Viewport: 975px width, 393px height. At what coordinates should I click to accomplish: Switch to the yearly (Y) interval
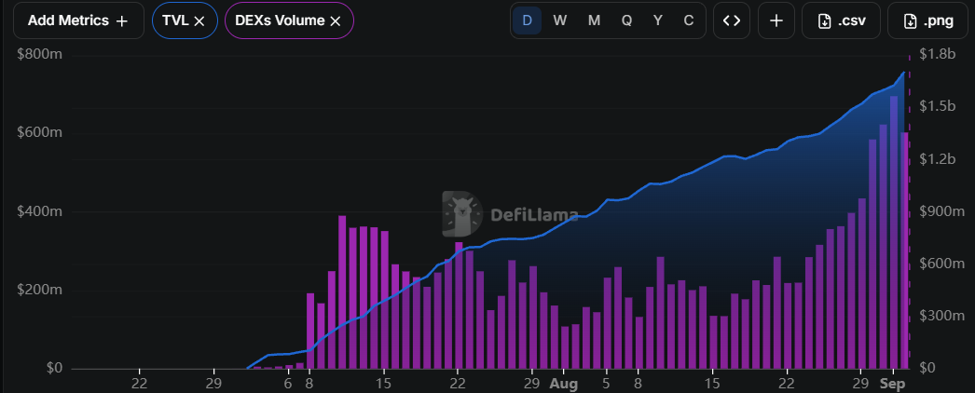click(x=657, y=21)
